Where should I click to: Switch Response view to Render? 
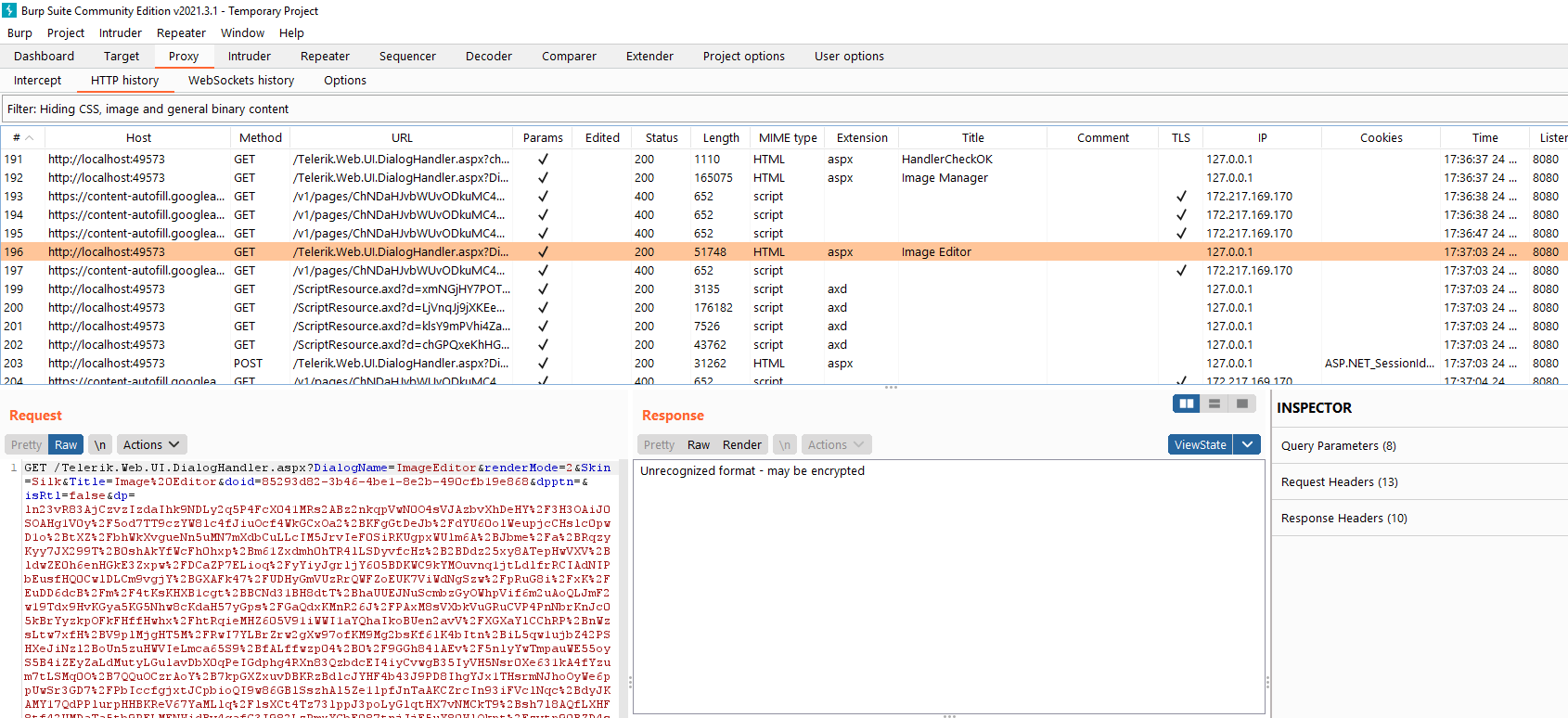pyautogui.click(x=741, y=445)
